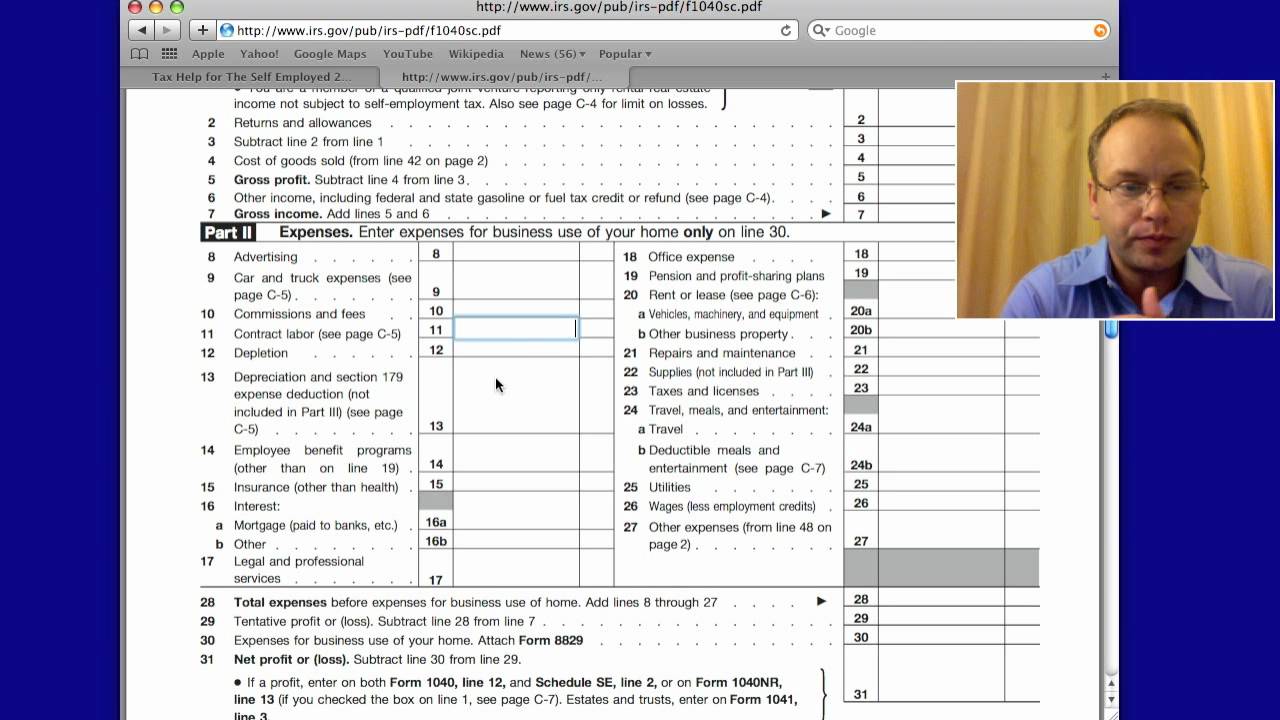Click the yellow minimize window button
1280x720 pixels.
pos(156,7)
